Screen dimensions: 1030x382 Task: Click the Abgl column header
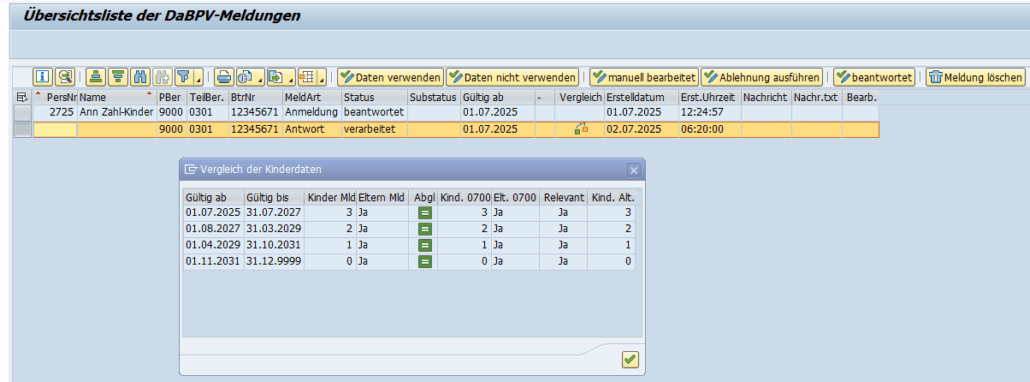[x=423, y=197]
